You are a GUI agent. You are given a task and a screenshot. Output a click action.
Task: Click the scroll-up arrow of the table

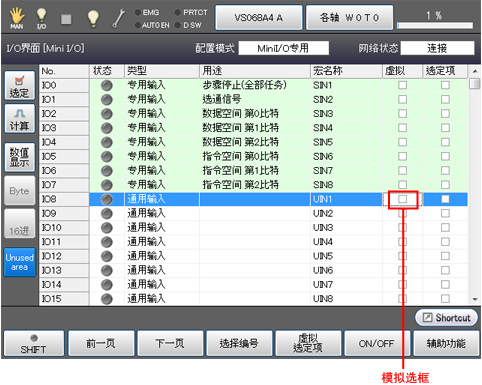(475, 71)
